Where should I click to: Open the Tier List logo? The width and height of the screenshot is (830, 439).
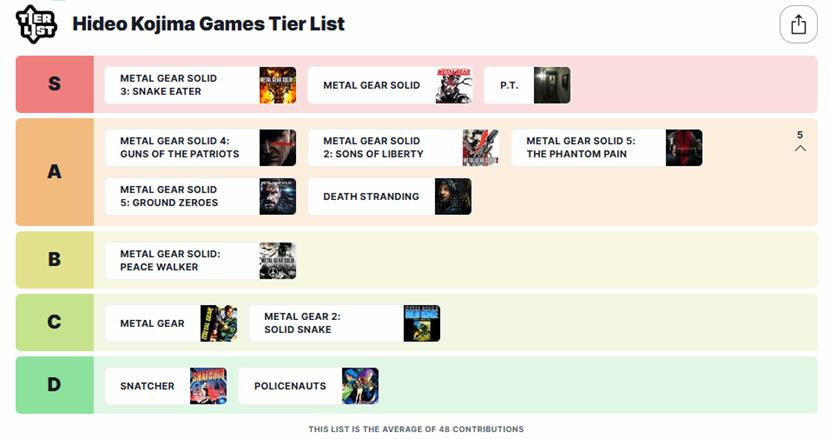[36, 24]
